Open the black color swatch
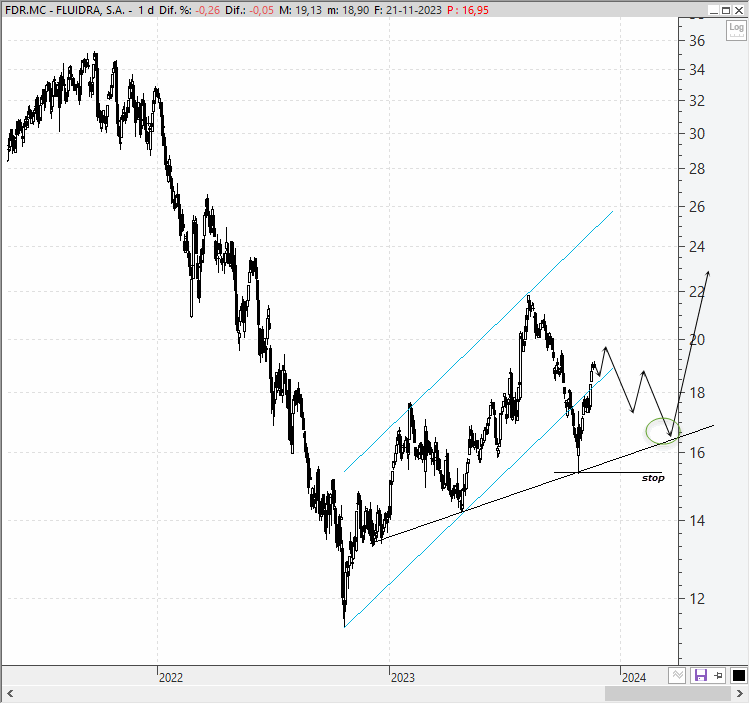Image resolution: width=750 pixels, height=704 pixels. (x=739, y=675)
